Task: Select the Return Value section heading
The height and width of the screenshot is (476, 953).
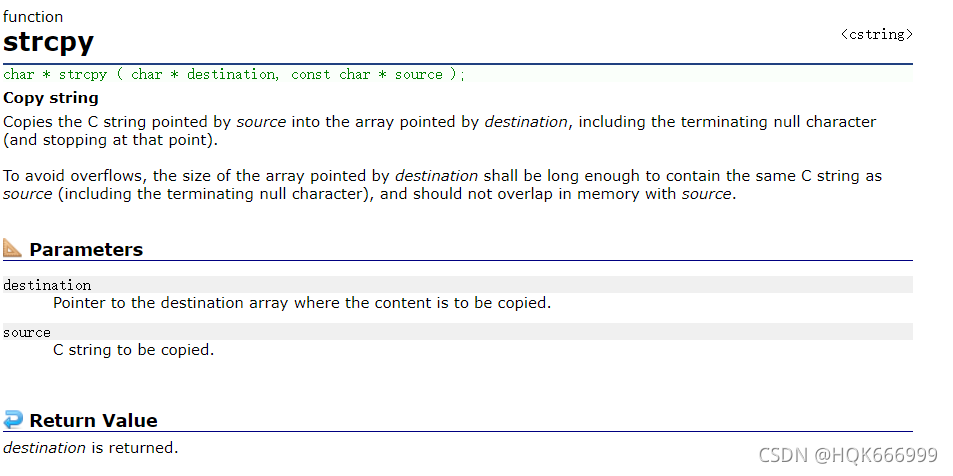Action: click(x=93, y=421)
